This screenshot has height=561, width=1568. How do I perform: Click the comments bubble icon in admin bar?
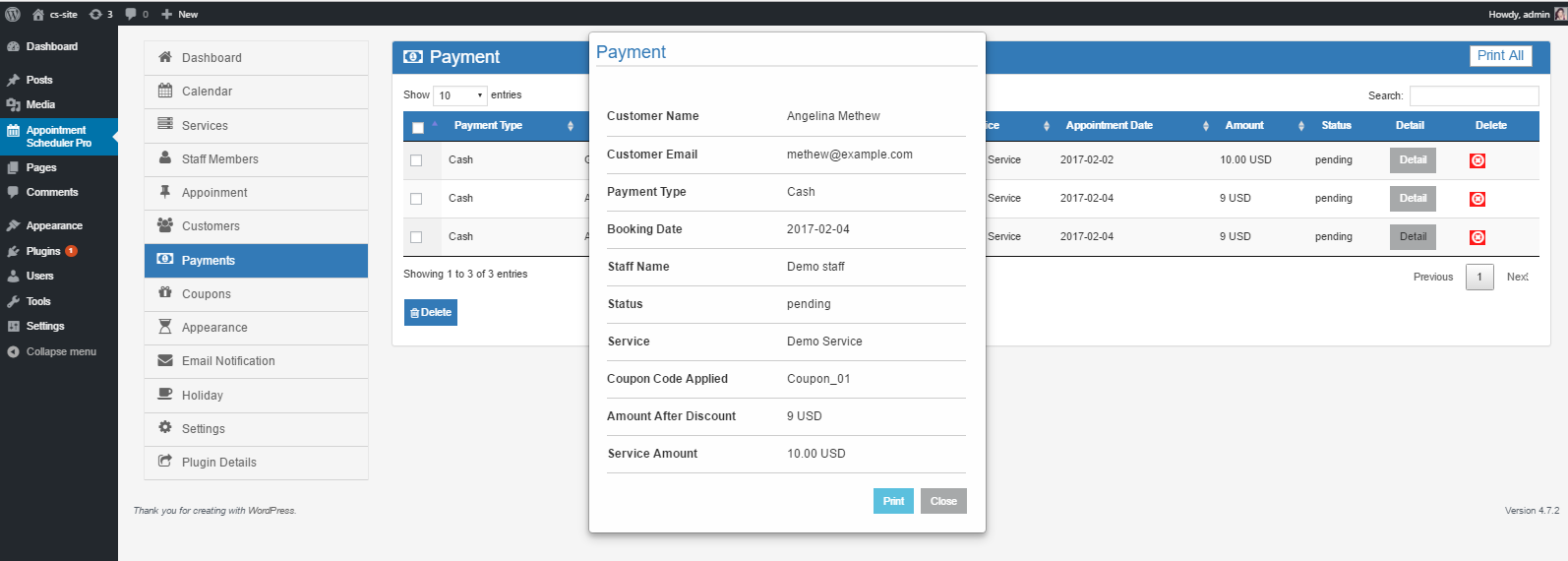coord(132,14)
